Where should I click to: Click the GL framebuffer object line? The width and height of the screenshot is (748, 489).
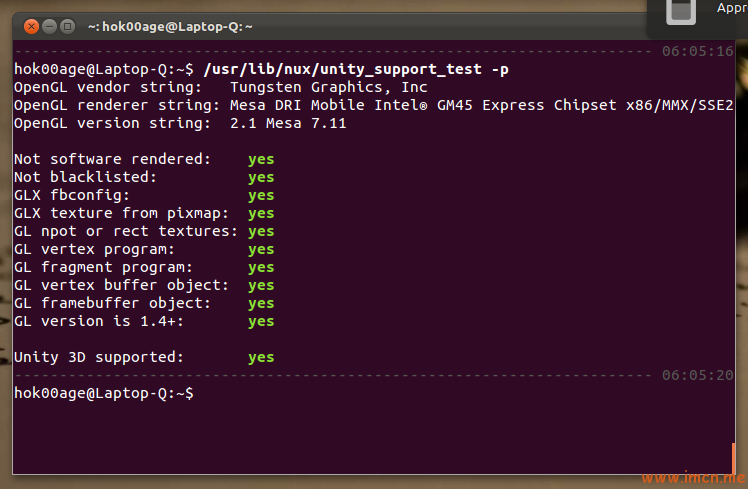tap(144, 303)
